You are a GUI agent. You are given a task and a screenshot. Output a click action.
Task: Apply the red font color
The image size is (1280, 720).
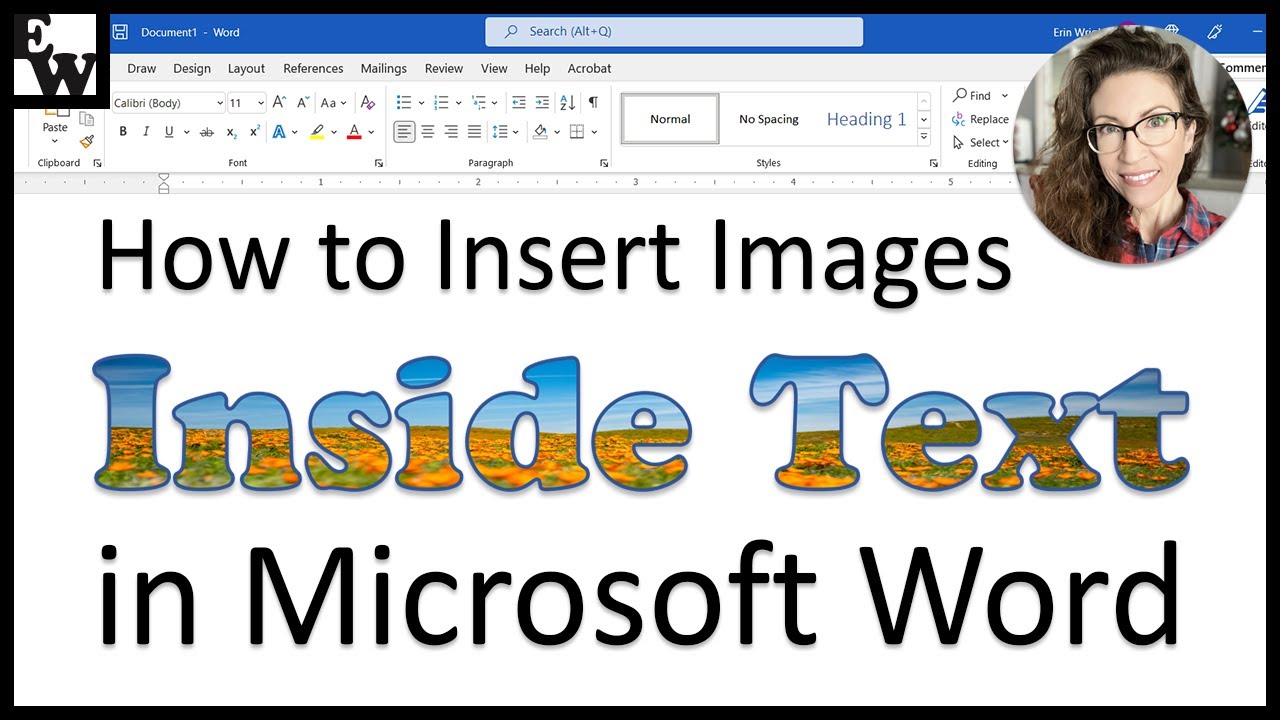(353, 132)
